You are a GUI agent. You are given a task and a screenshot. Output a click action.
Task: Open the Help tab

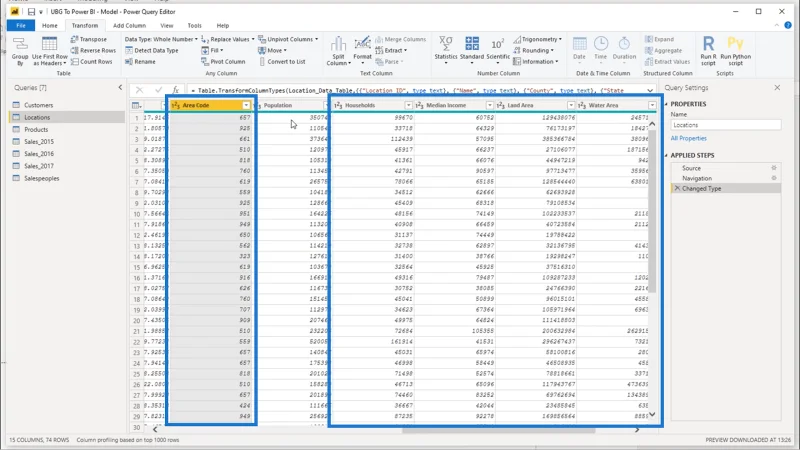222,26
